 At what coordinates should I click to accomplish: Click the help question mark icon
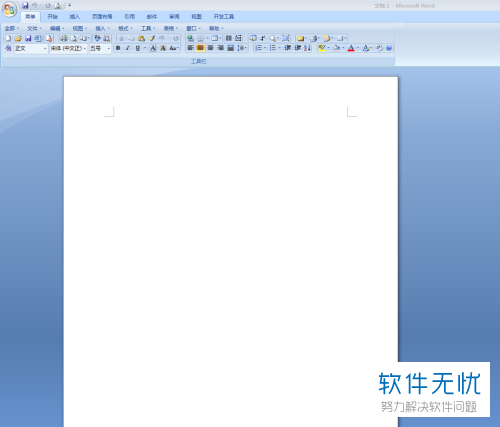point(389,48)
